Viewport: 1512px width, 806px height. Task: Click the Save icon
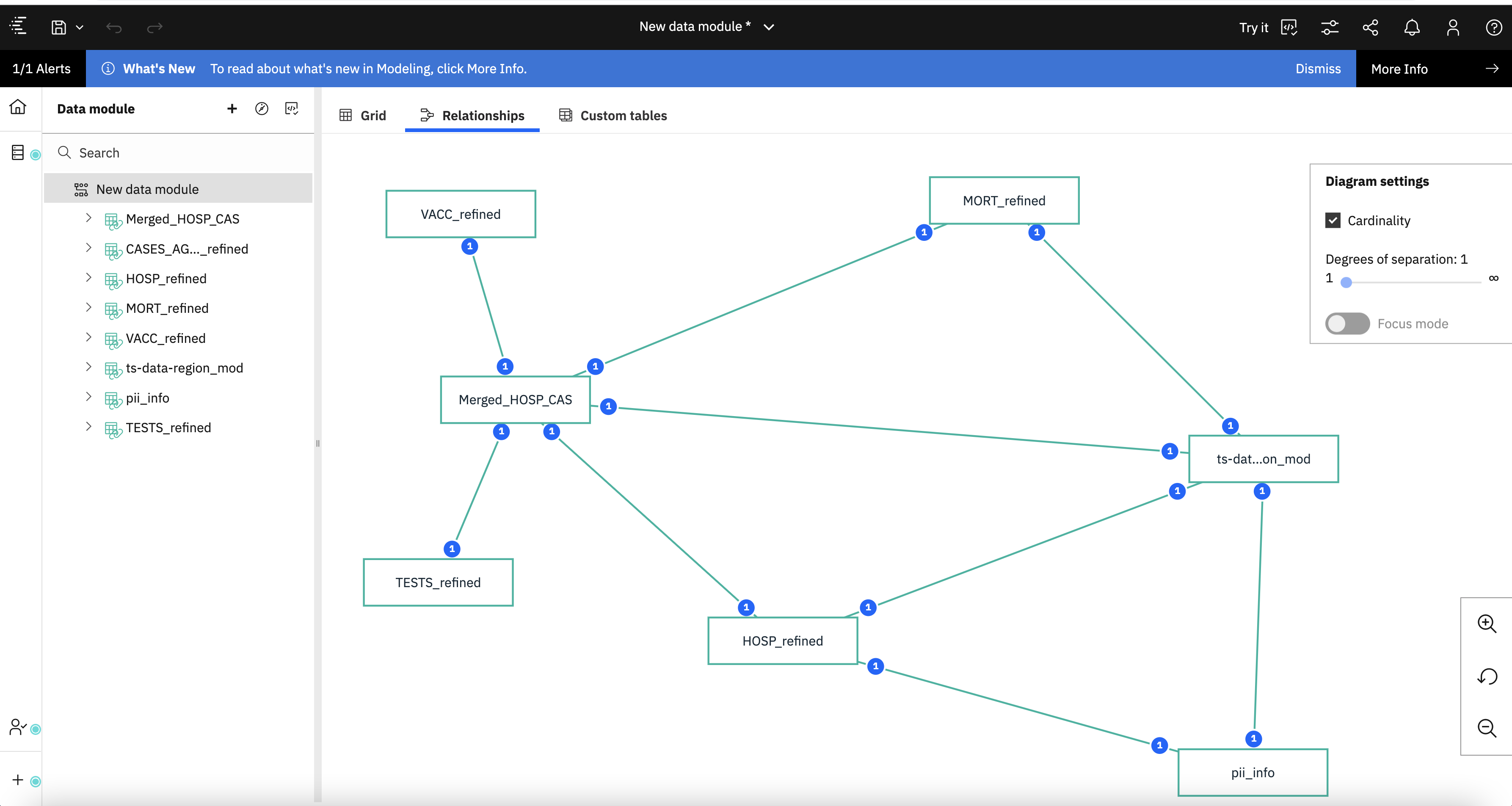click(59, 27)
